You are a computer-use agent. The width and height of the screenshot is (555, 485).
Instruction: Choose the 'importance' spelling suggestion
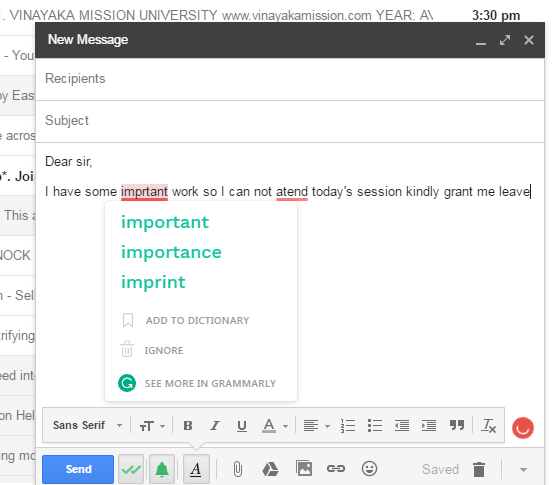(x=171, y=252)
